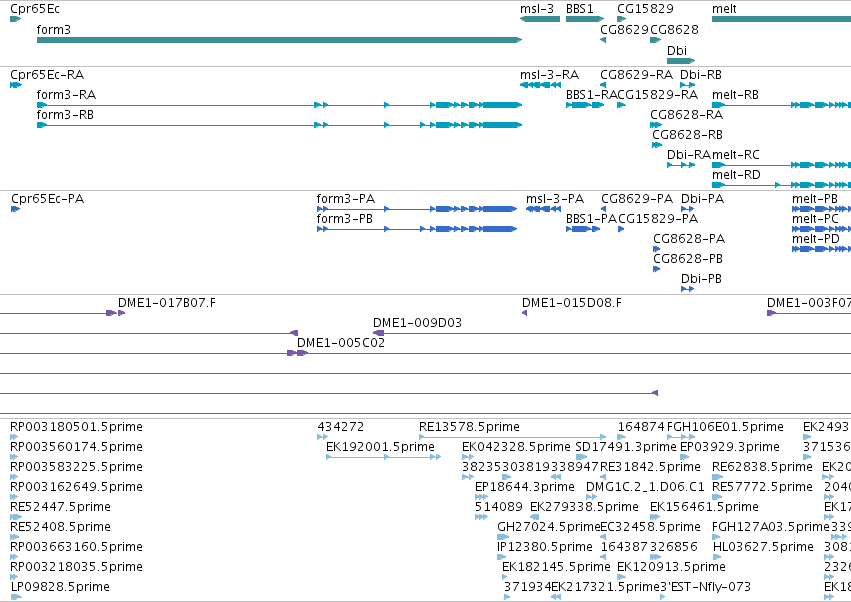The width and height of the screenshot is (851, 602).
Task: Select the msl-3-RA transcript label
Action: point(549,75)
